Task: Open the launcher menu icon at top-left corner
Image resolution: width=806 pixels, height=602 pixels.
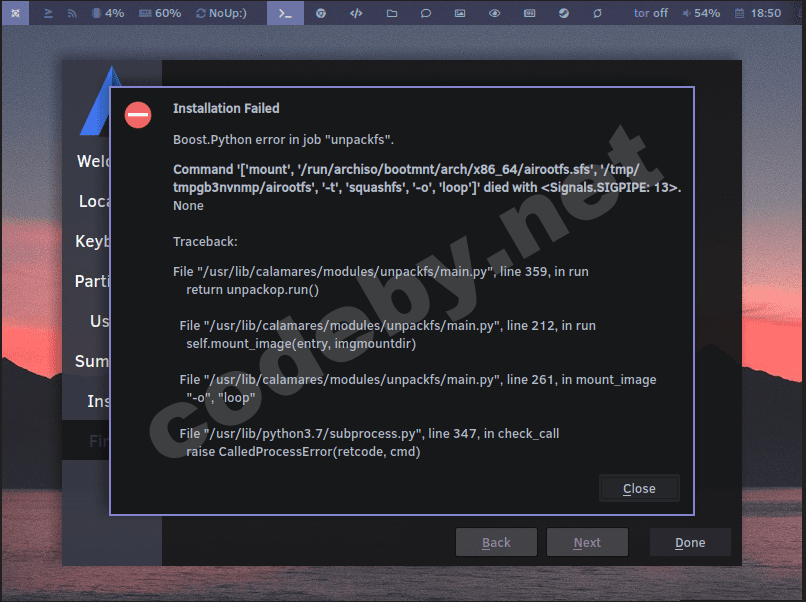Action: pyautogui.click(x=15, y=13)
